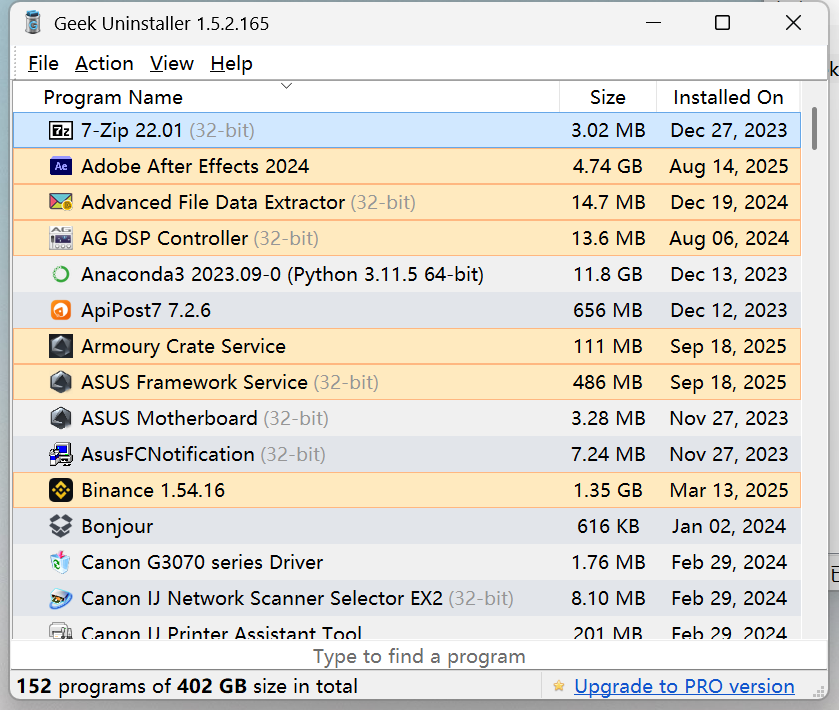
Task: Click the Armoury Crate Service icon
Action: [x=60, y=346]
